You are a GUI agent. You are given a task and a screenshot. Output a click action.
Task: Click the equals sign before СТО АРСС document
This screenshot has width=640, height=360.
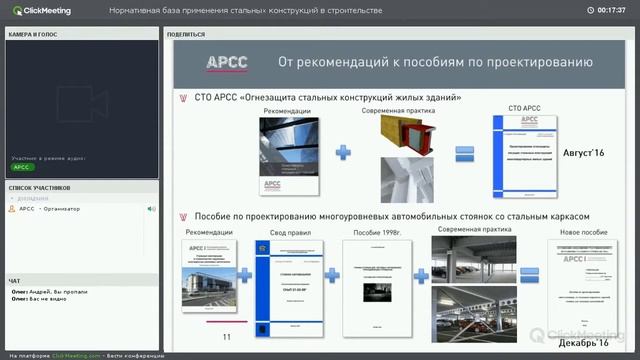(464, 154)
